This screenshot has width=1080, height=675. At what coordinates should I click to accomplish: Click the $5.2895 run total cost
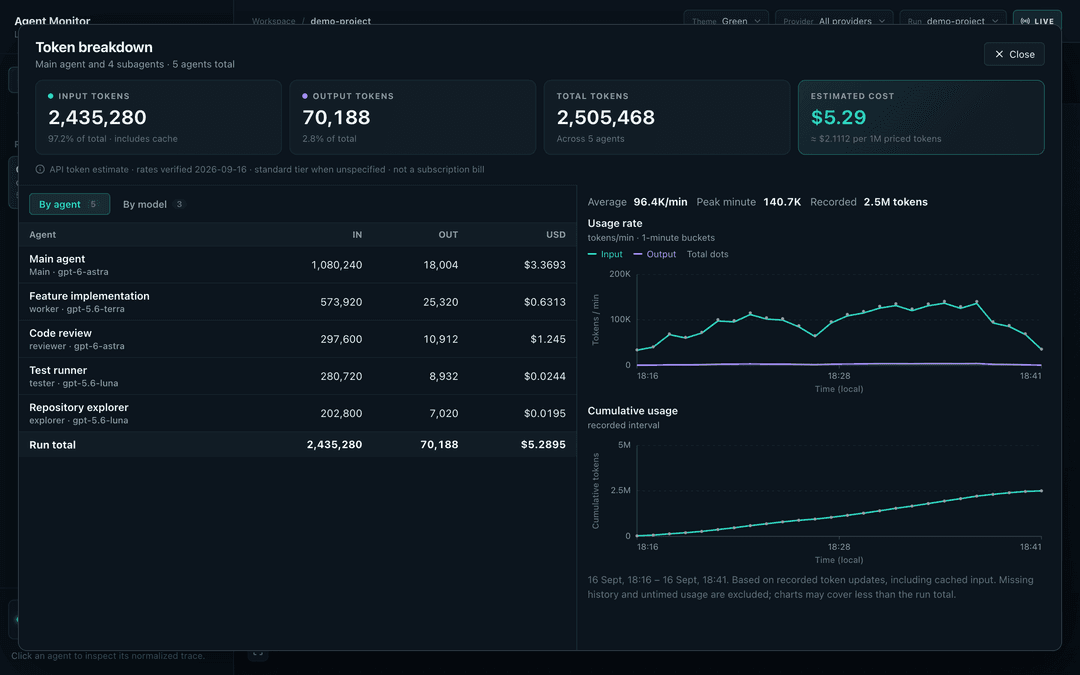click(543, 445)
